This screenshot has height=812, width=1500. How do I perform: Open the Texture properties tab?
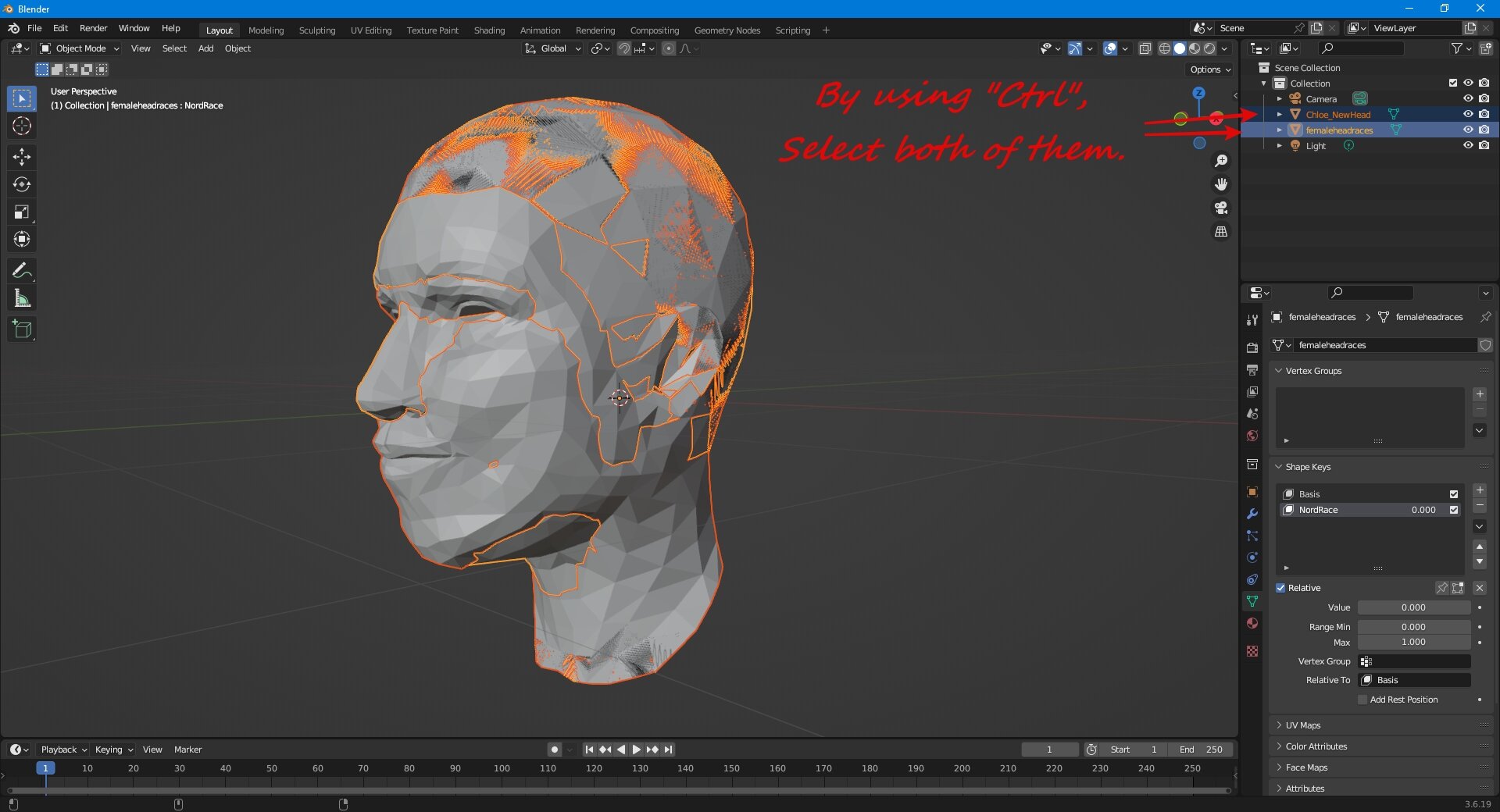pos(1252,651)
